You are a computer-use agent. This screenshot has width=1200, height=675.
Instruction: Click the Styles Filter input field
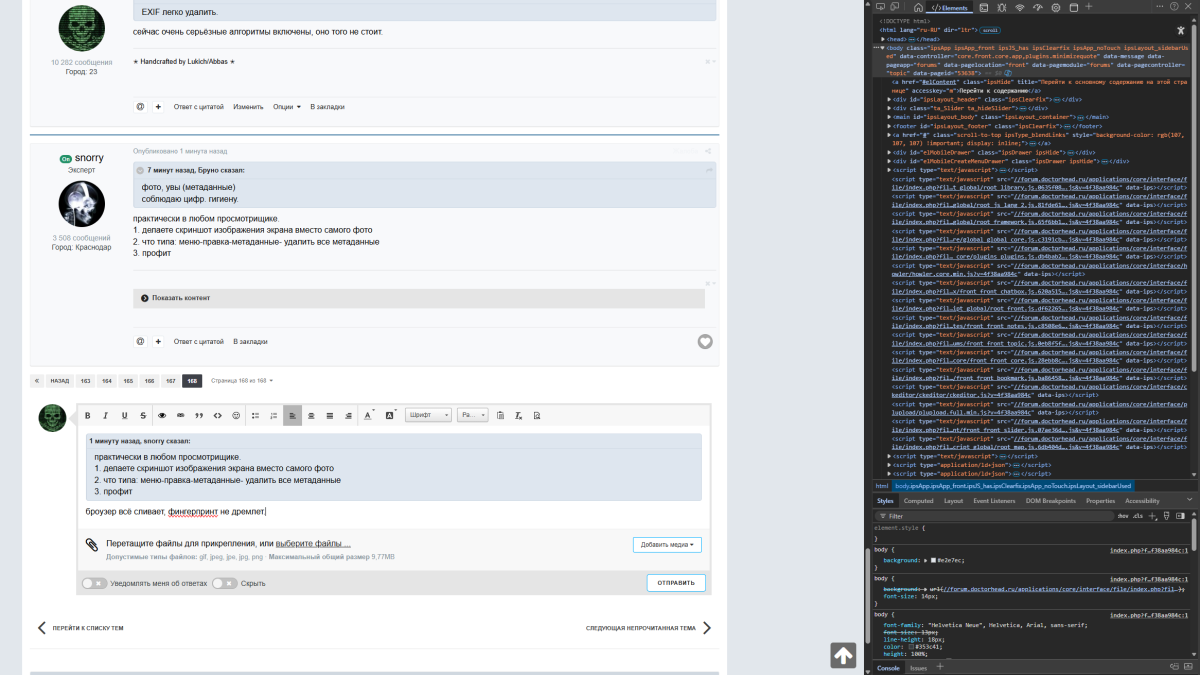point(990,516)
